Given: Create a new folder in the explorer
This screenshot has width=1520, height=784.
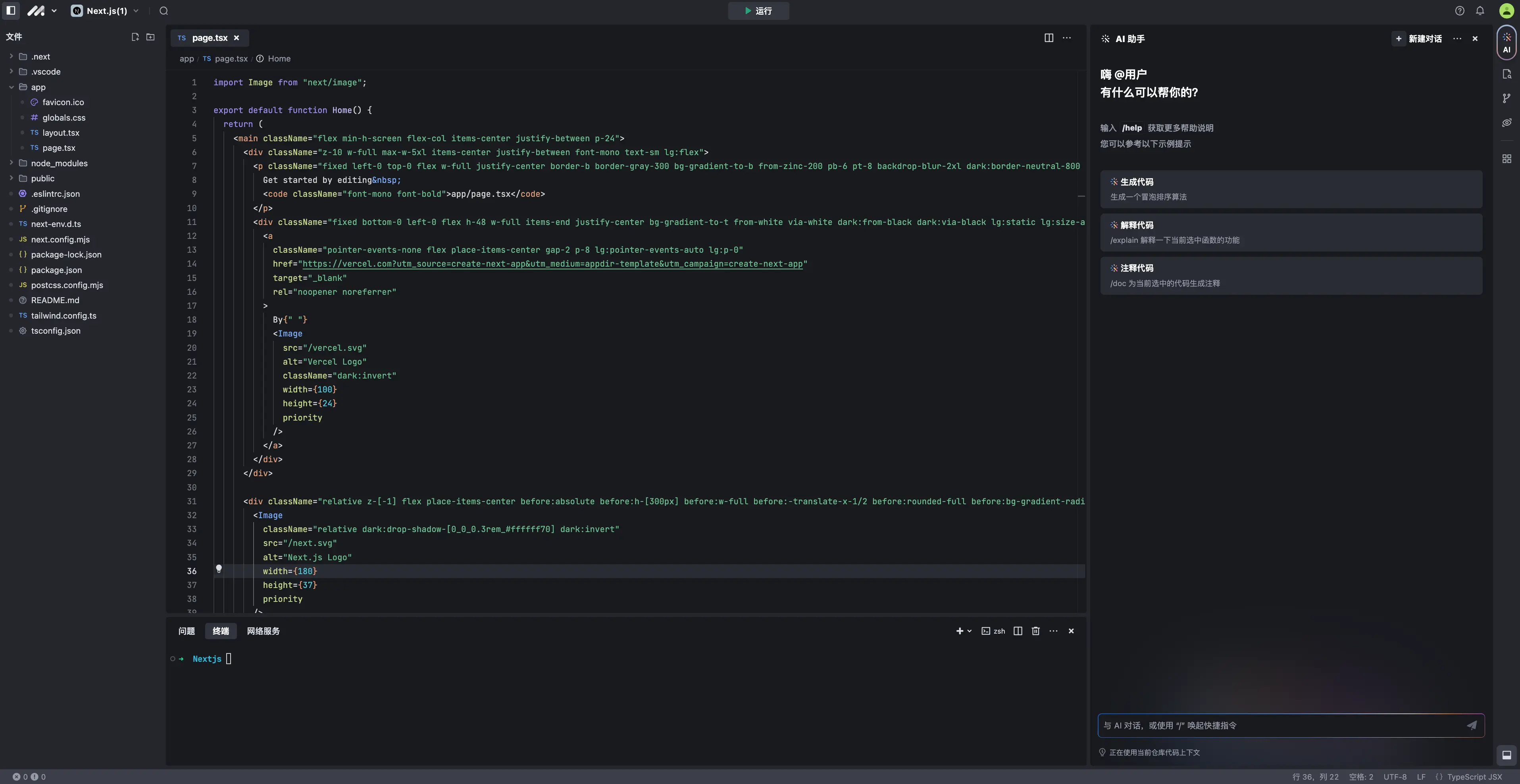Looking at the screenshot, I should (150, 37).
